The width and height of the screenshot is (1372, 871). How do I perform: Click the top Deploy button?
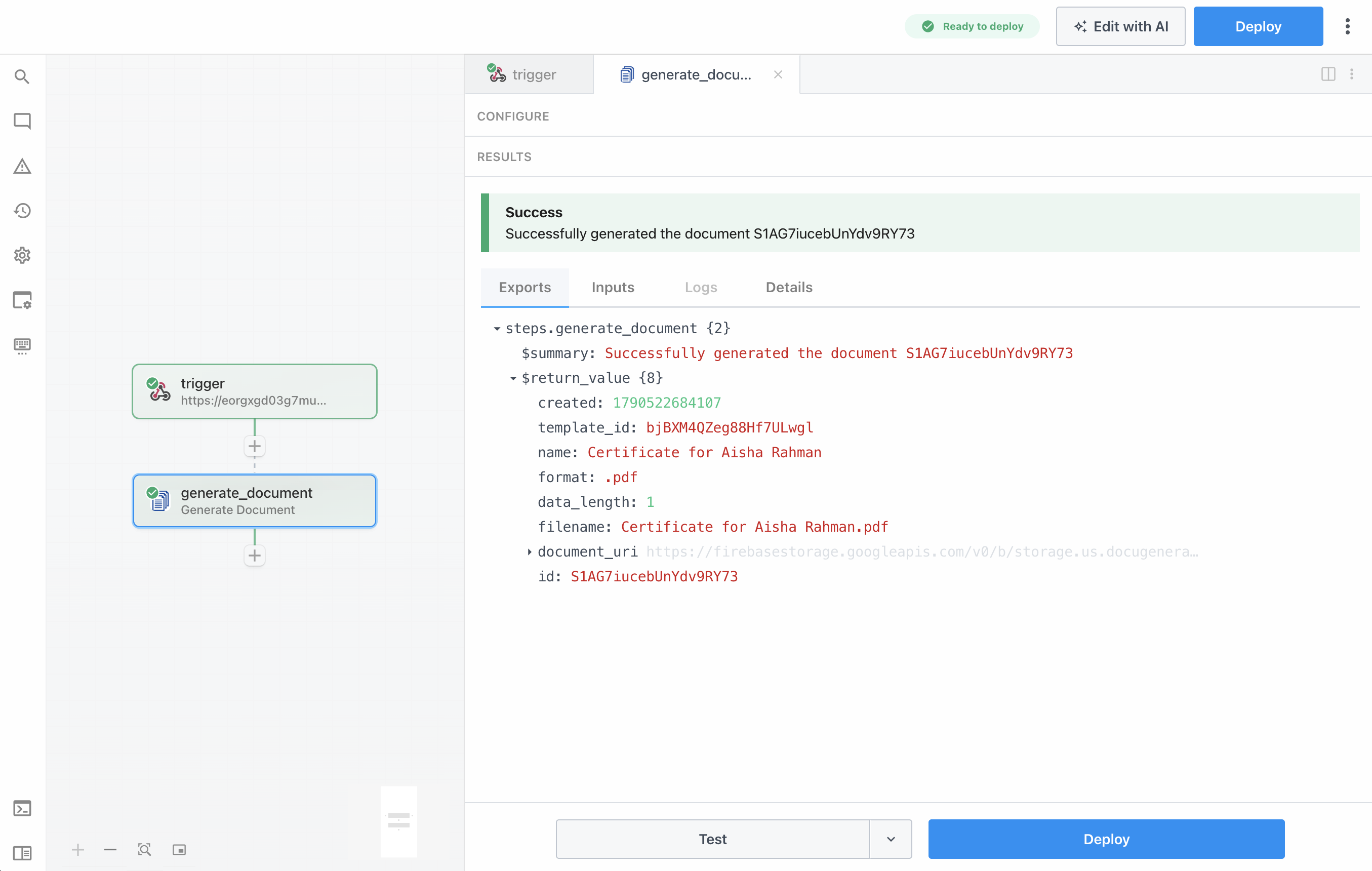[x=1258, y=26]
